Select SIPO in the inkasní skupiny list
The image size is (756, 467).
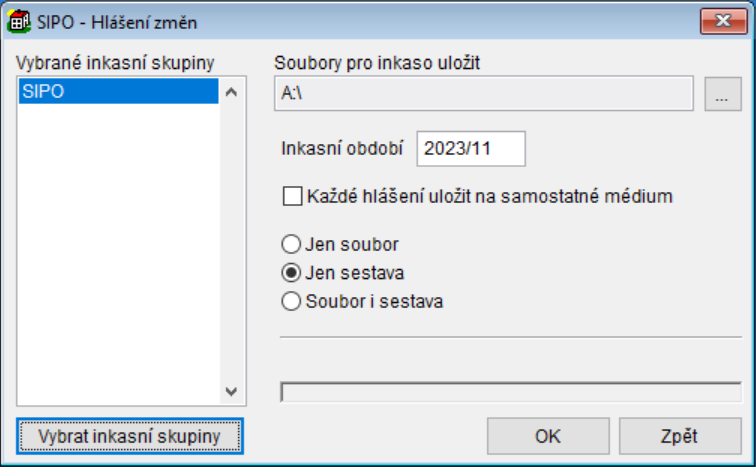click(x=116, y=91)
